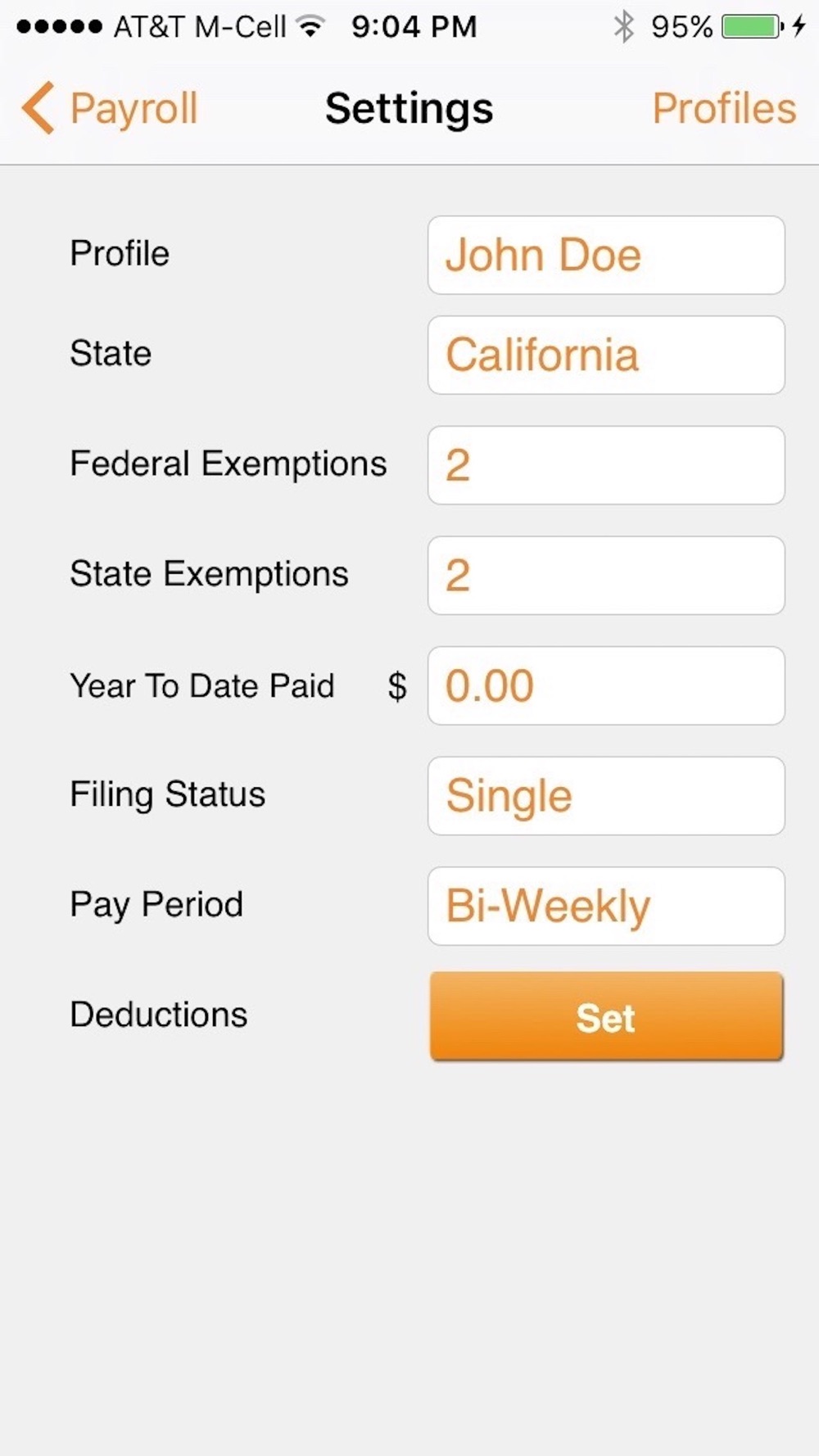Tap the Bluetooth status icon

[x=623, y=27]
